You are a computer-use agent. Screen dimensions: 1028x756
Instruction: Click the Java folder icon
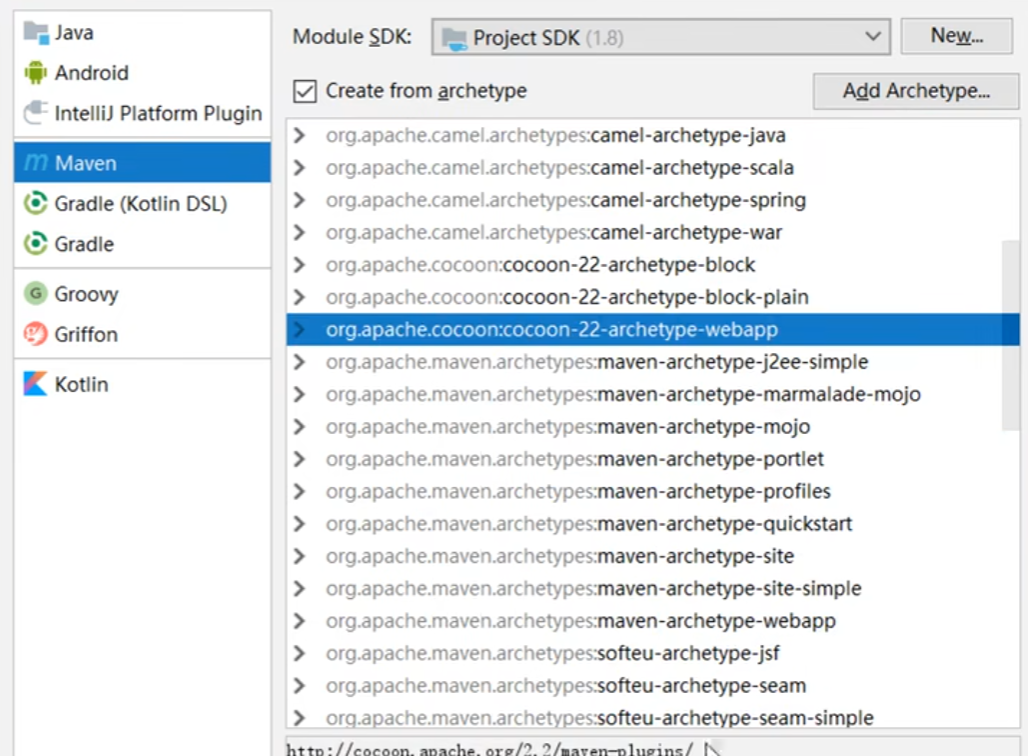(36, 33)
